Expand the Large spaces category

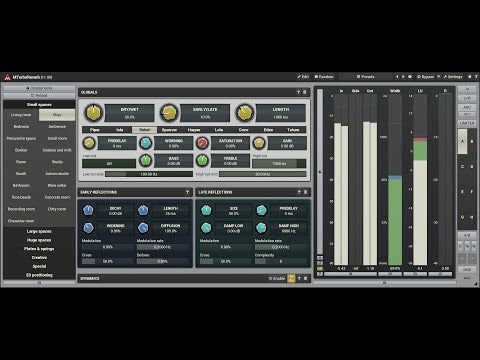pyautogui.click(x=39, y=231)
